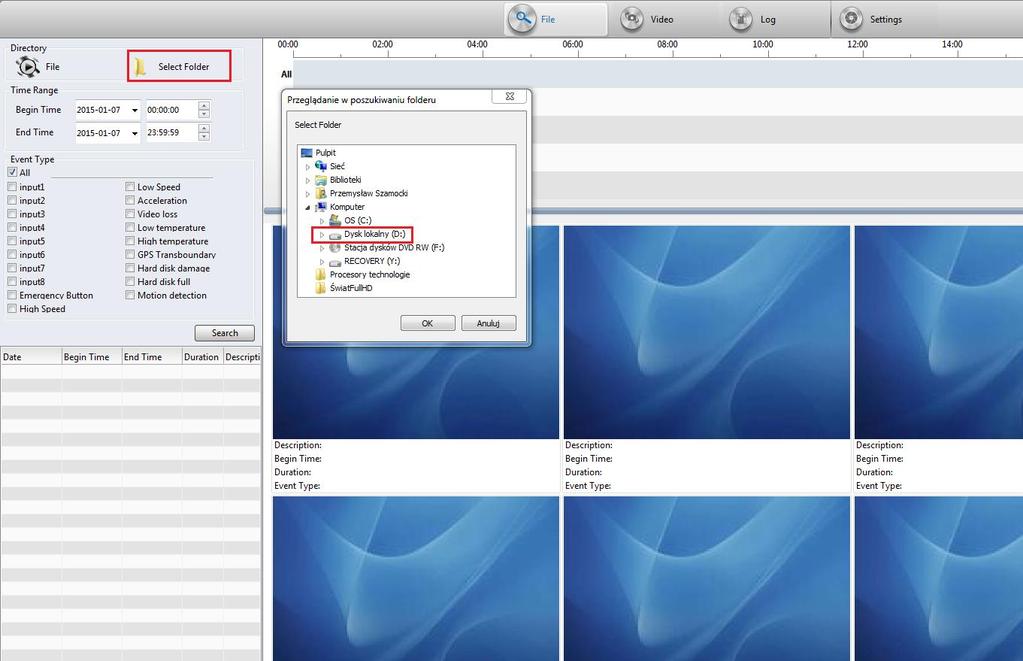Click the Search button
Viewport: 1023px width, 661px height.
tap(224, 333)
